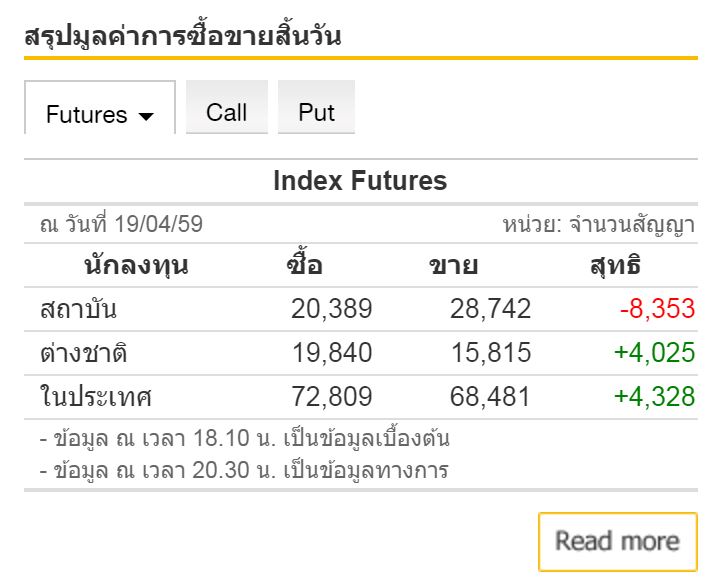
Task: Click the ขาย column header
Action: click(453, 266)
